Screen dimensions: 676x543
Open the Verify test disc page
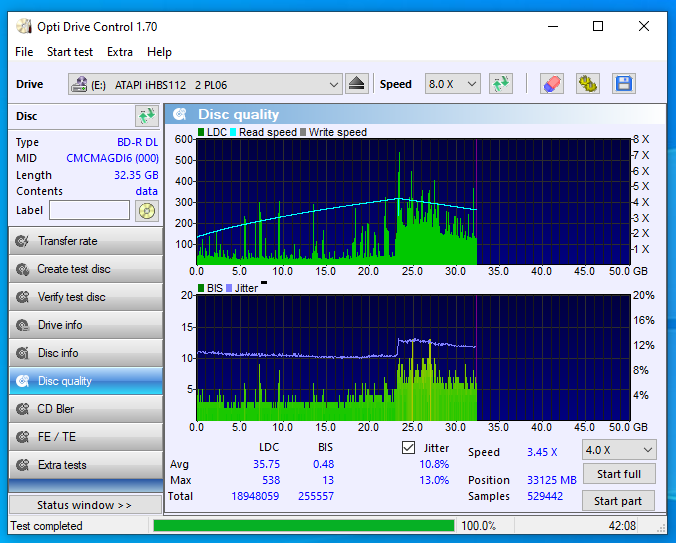(86, 297)
